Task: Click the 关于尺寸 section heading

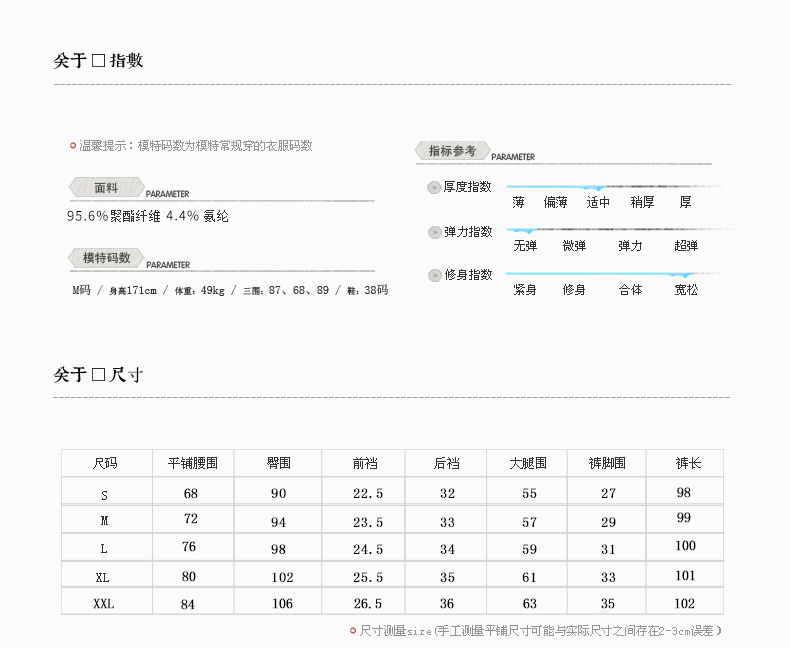Action: pos(98,374)
